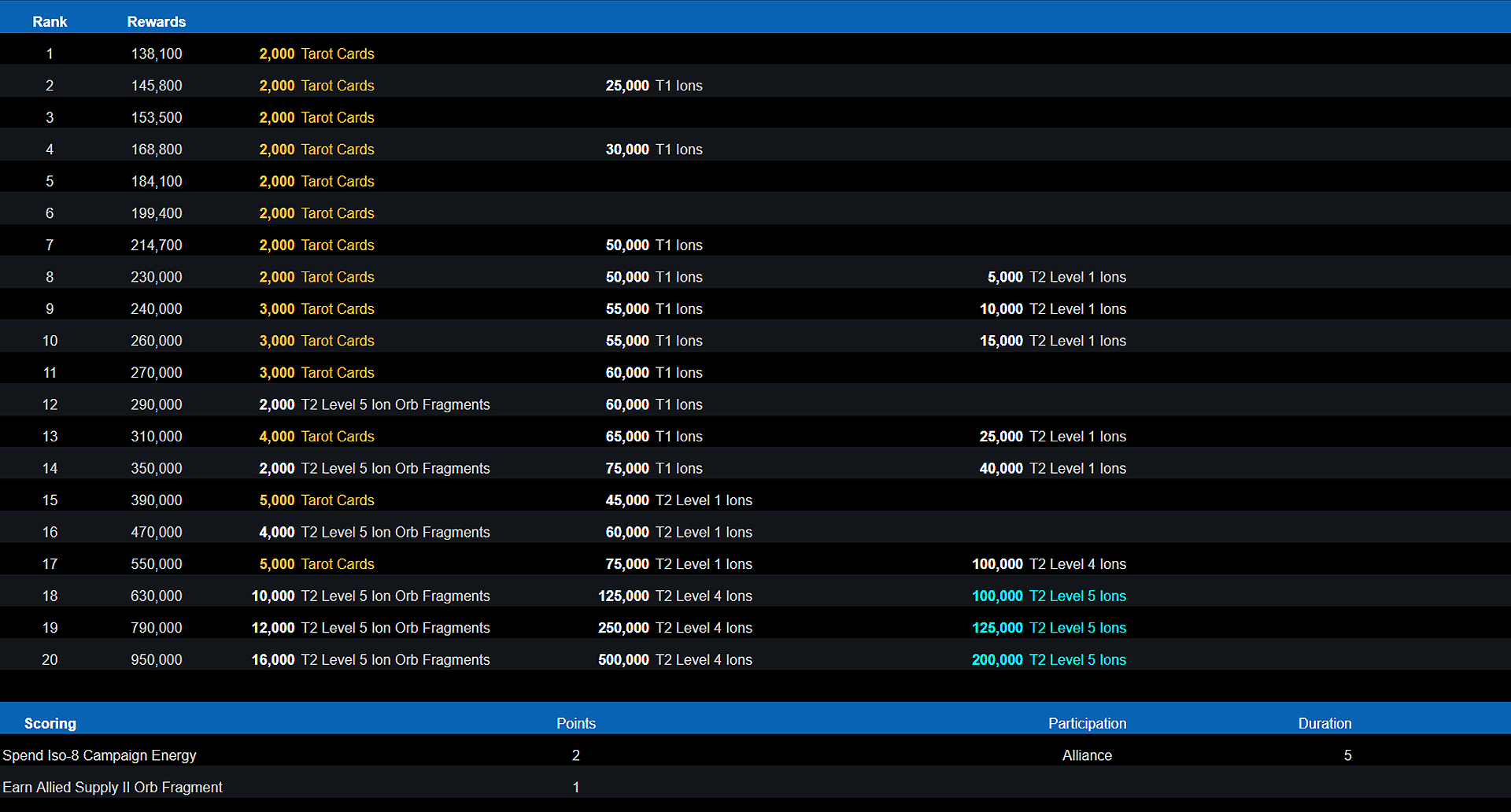This screenshot has height=812, width=1511.
Task: Click 100,000 T2 Level 4 Ions reward
Action: (x=1049, y=564)
